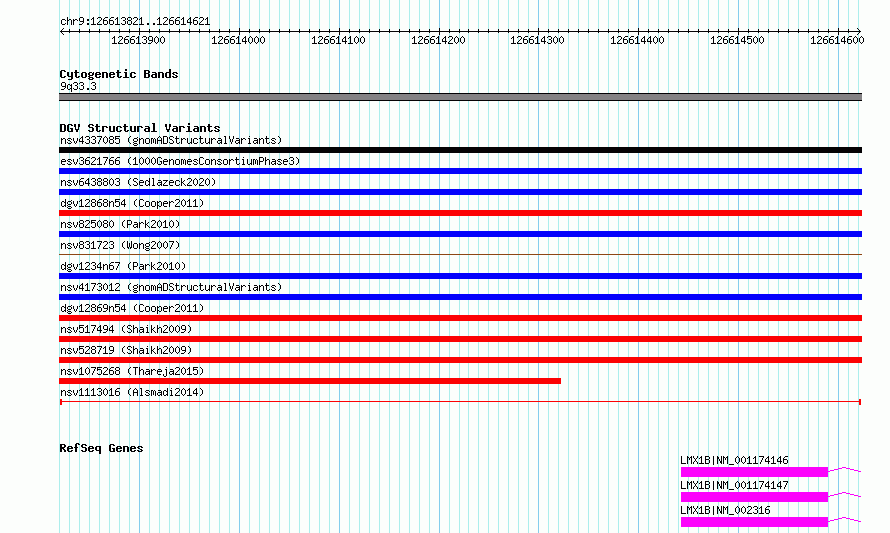Follow the nsv6438803 (Sedlazeck2020) label
Screen dimensions: 890x533
point(138,182)
